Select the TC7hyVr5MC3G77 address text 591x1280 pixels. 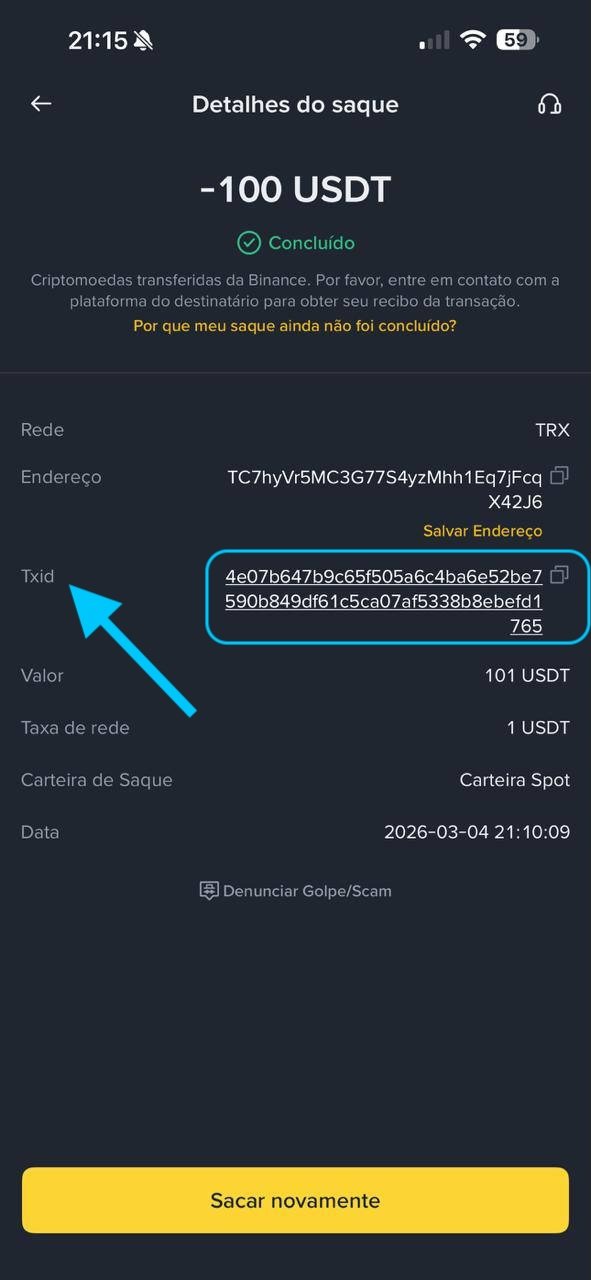click(x=385, y=489)
